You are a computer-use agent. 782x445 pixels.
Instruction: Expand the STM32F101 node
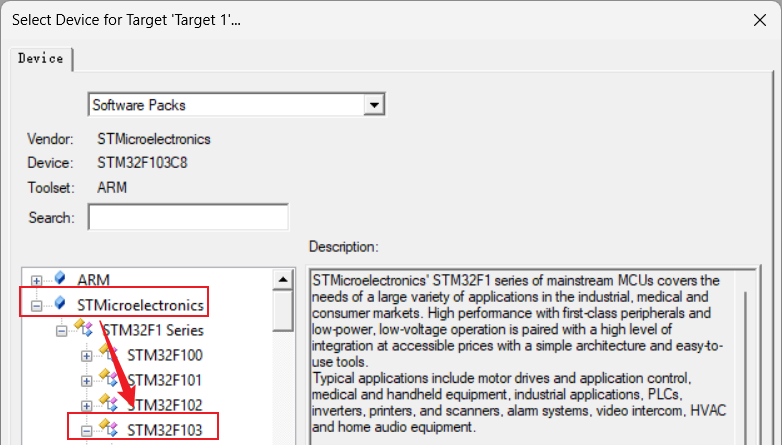pyautogui.click(x=86, y=381)
